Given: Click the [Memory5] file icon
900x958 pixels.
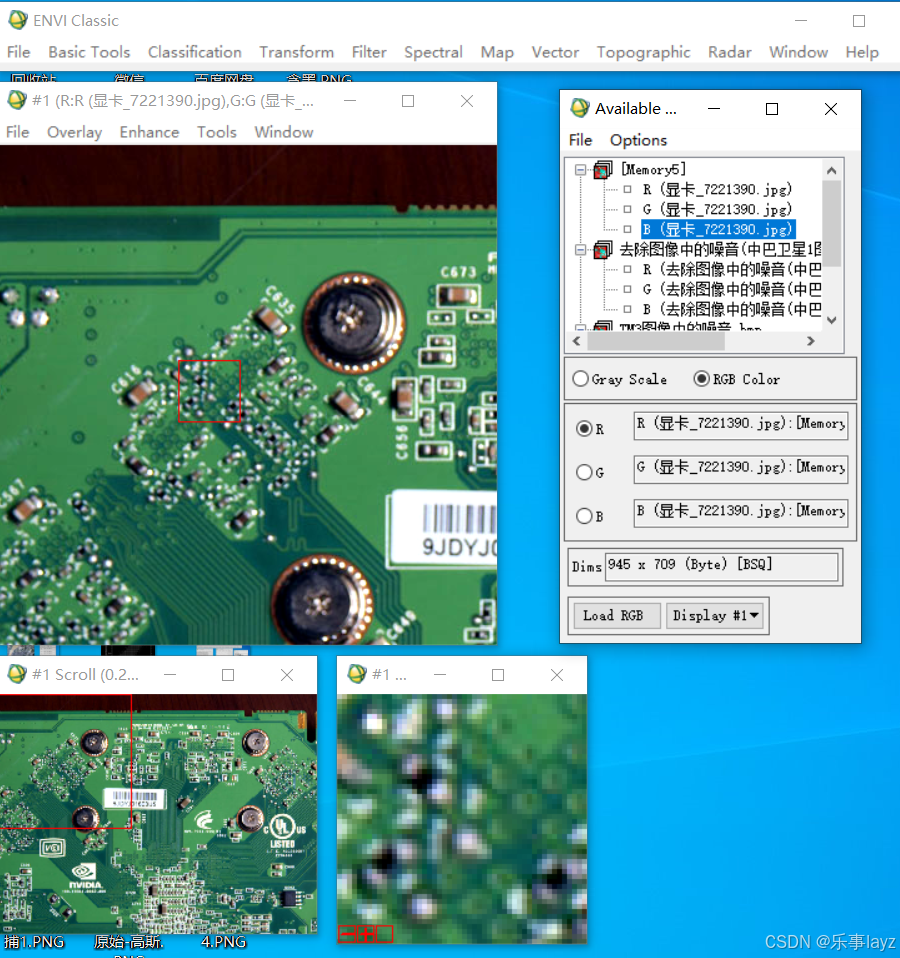Looking at the screenshot, I should tap(603, 169).
